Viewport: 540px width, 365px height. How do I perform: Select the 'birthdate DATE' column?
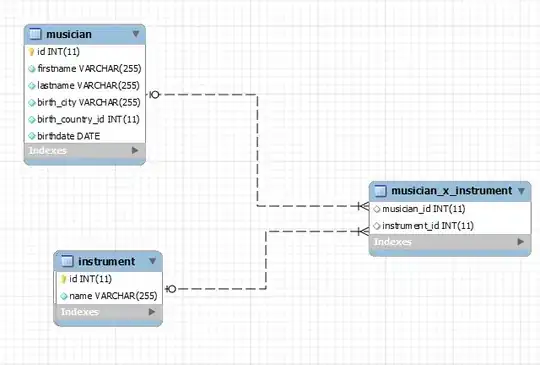(84, 136)
